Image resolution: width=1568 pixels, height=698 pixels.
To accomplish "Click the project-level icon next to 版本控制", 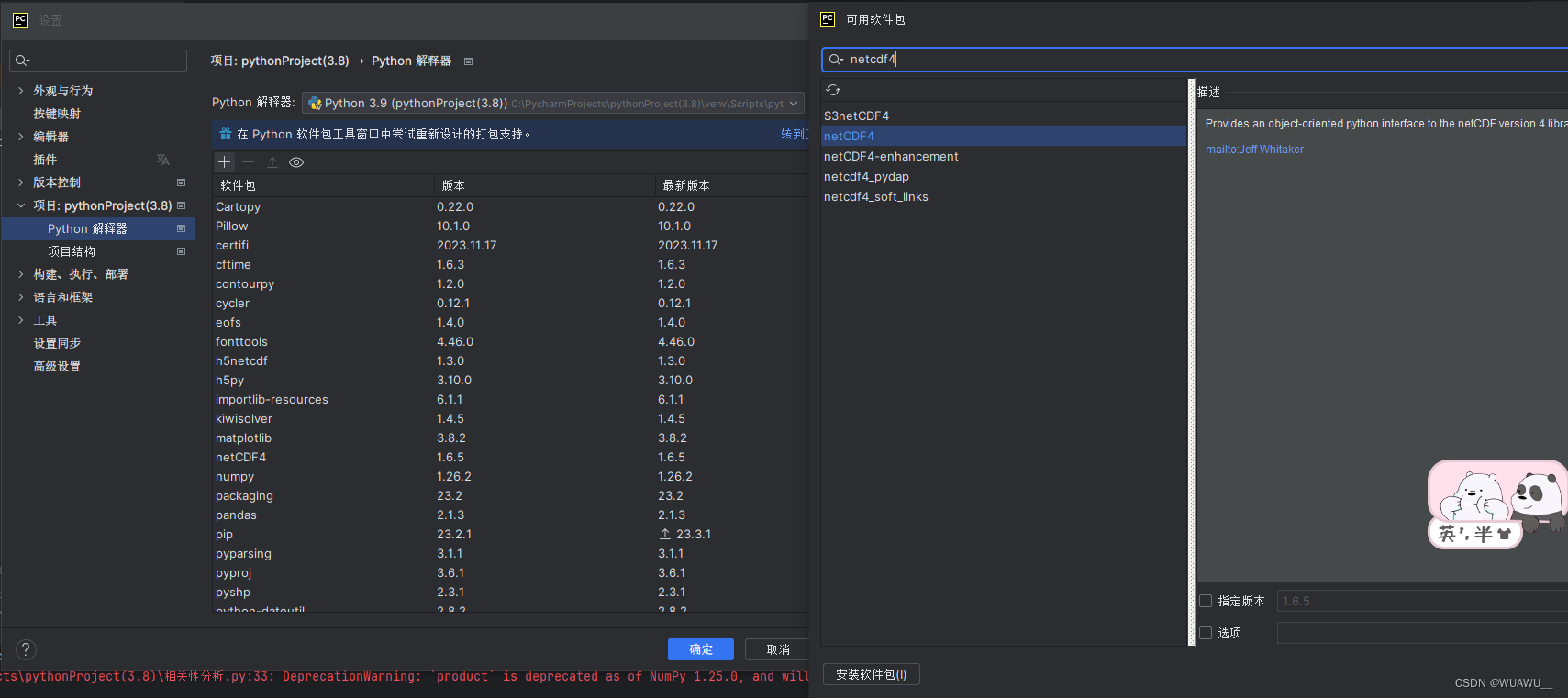I will click(x=181, y=183).
